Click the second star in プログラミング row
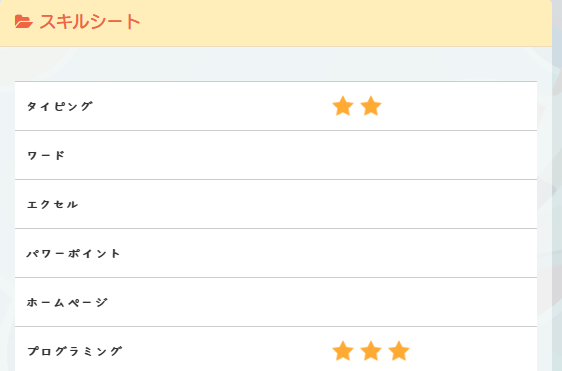This screenshot has height=371, width=562. click(x=371, y=351)
